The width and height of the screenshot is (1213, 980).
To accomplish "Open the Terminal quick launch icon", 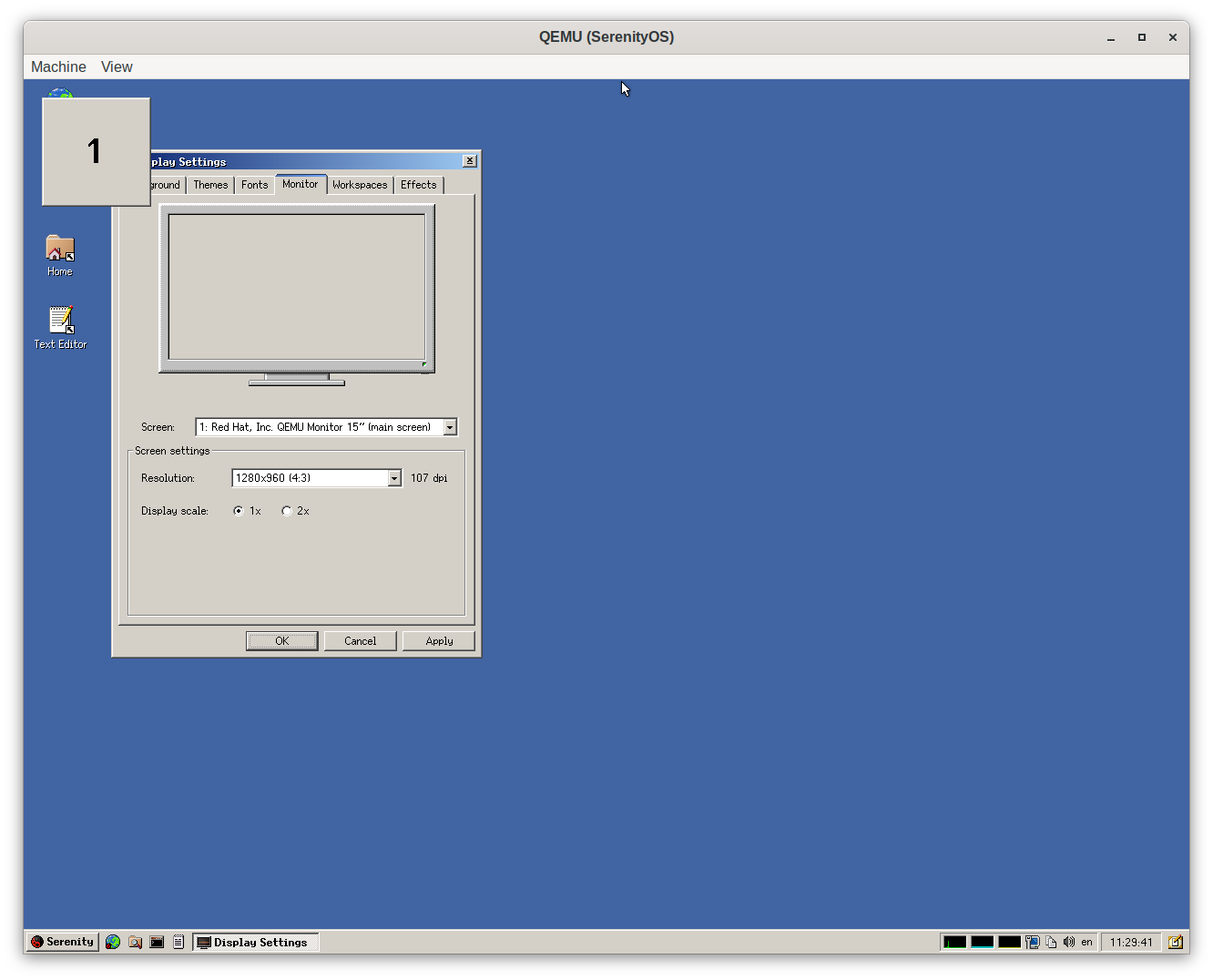I will pos(157,942).
